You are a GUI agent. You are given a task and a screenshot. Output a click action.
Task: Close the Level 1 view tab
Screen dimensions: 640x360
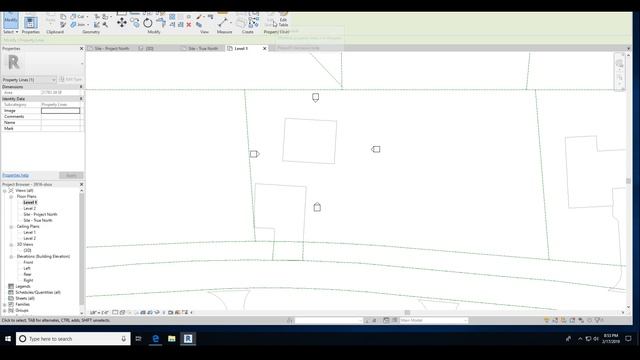(x=264, y=48)
